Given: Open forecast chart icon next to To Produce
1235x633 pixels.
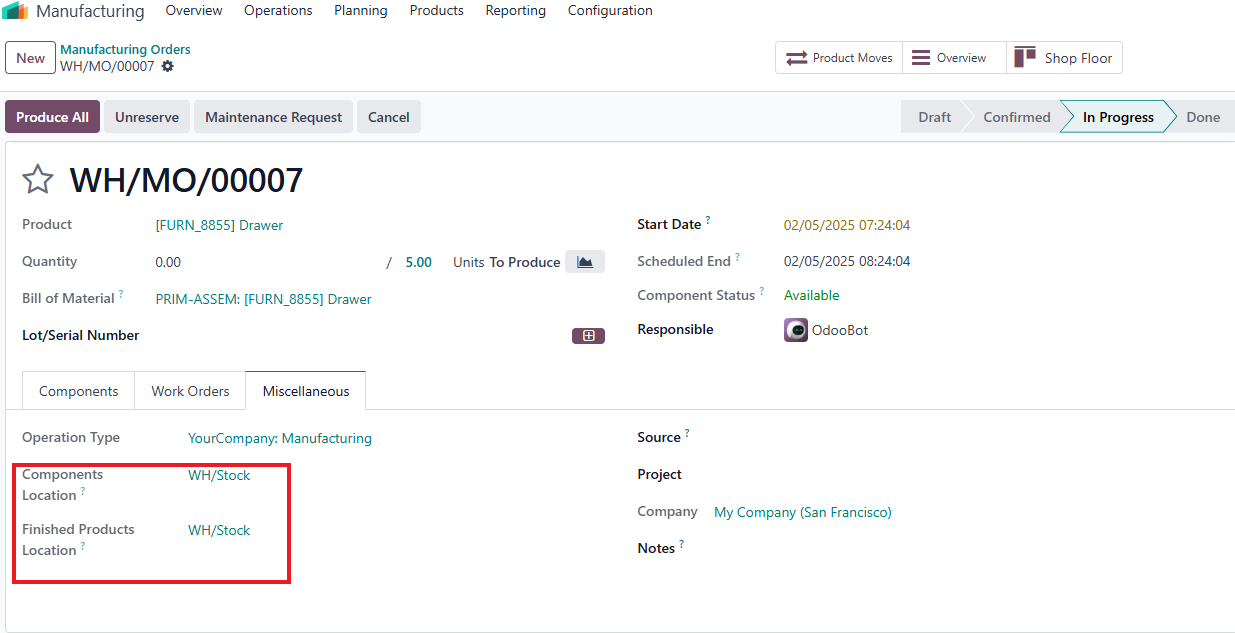Looking at the screenshot, I should click(585, 262).
